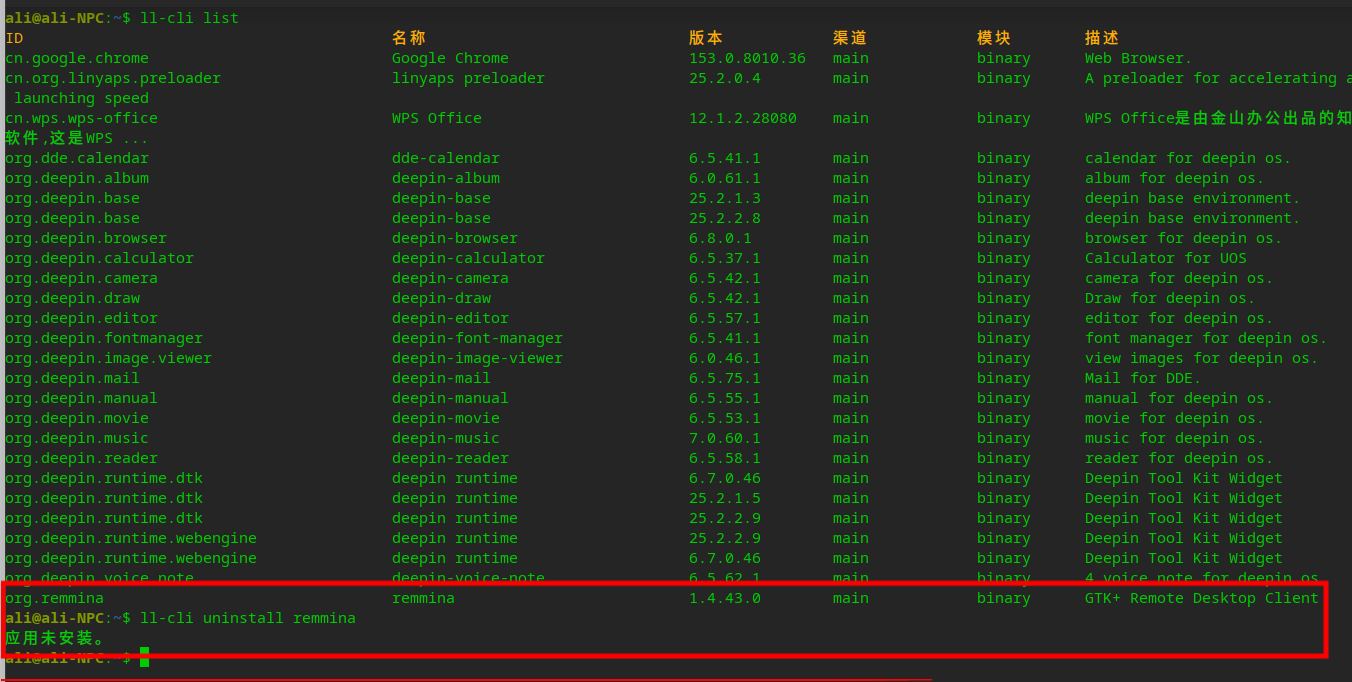Click the 'll-cli uninstall remmina' command
Viewport: 1352px width, 682px height.
[x=248, y=618]
